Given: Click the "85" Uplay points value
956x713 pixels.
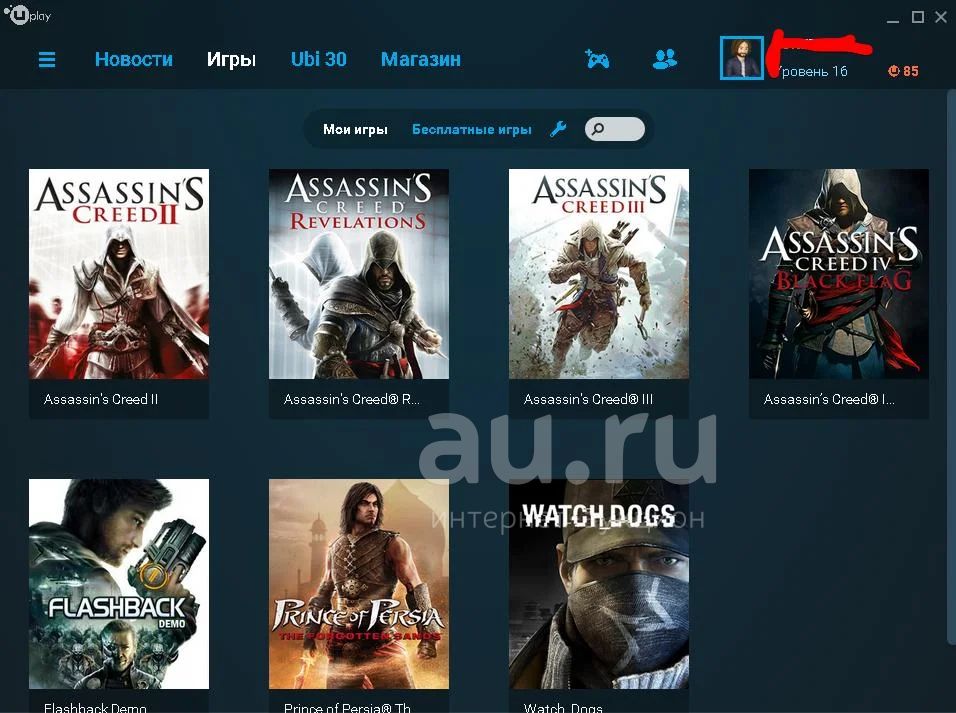Looking at the screenshot, I should click(911, 71).
